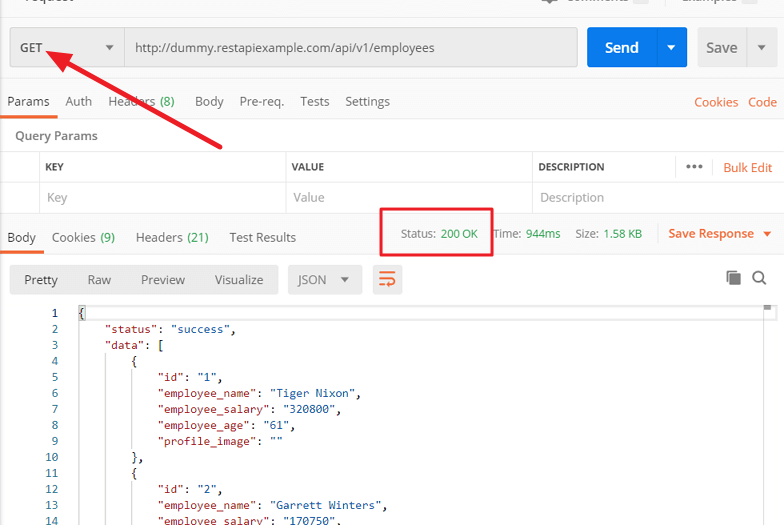Image resolution: width=784 pixels, height=525 pixels.
Task: Open the GET method dropdown
Action: 67,48
